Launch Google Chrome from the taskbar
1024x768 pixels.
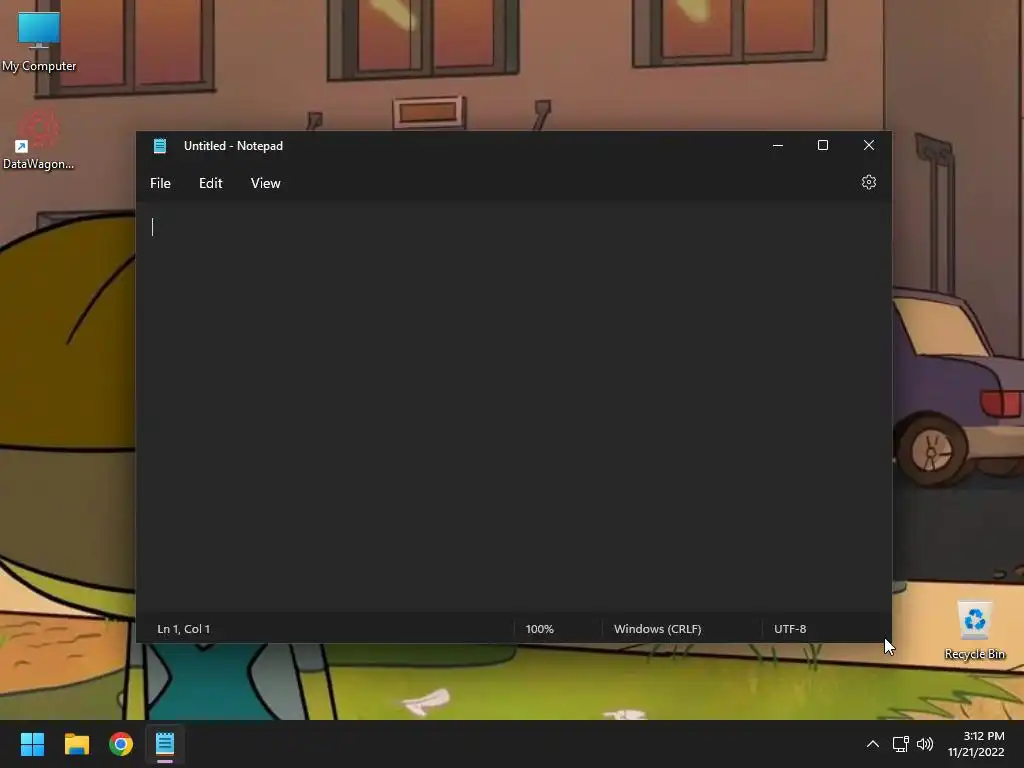coord(121,744)
